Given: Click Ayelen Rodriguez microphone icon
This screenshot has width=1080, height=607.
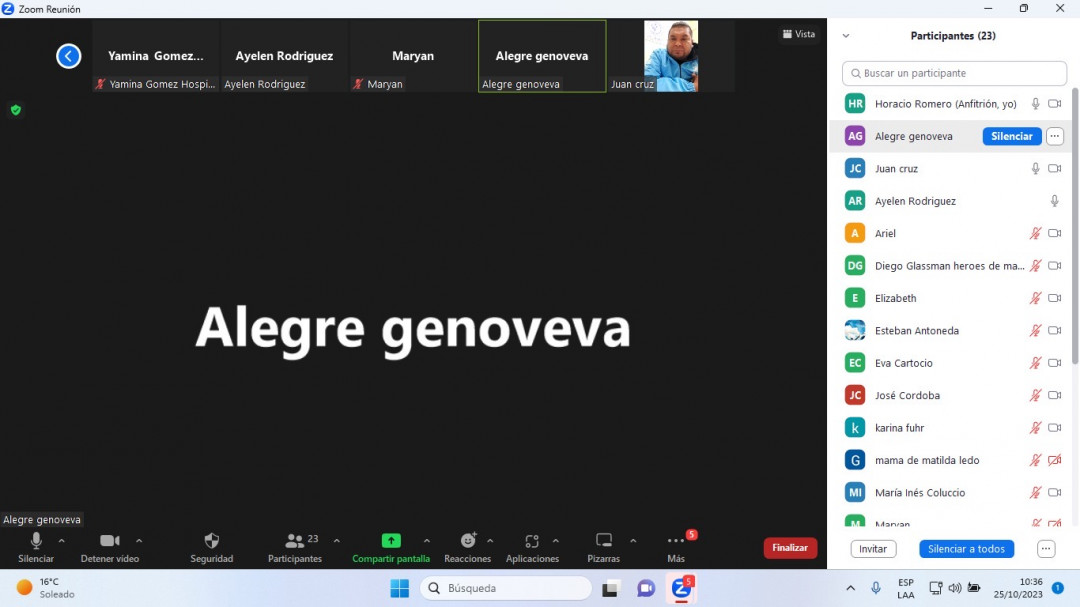Looking at the screenshot, I should tap(1055, 201).
